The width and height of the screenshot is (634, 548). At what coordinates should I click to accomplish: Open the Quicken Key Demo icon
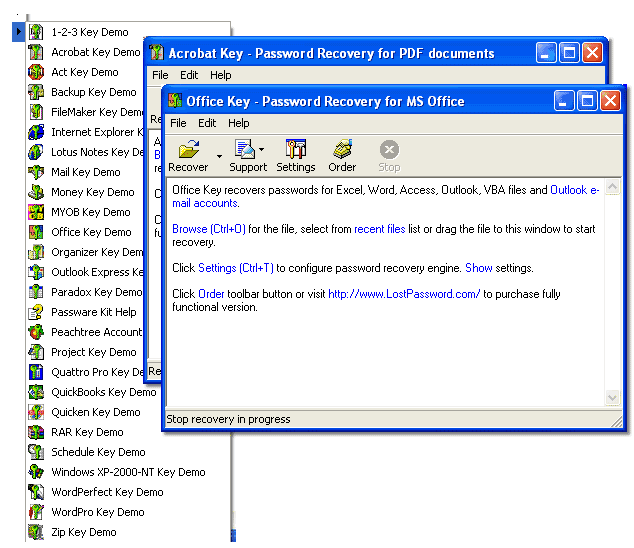(36, 412)
